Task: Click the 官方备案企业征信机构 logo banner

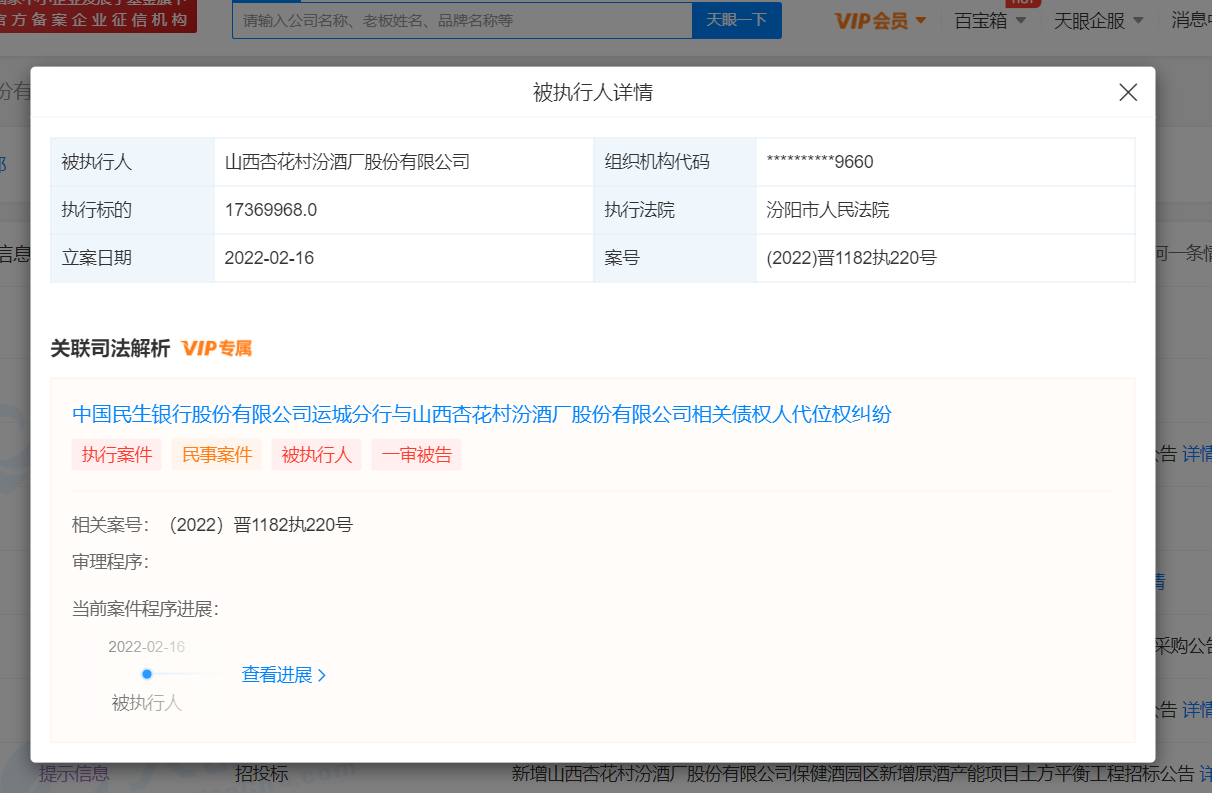Action: tap(98, 17)
